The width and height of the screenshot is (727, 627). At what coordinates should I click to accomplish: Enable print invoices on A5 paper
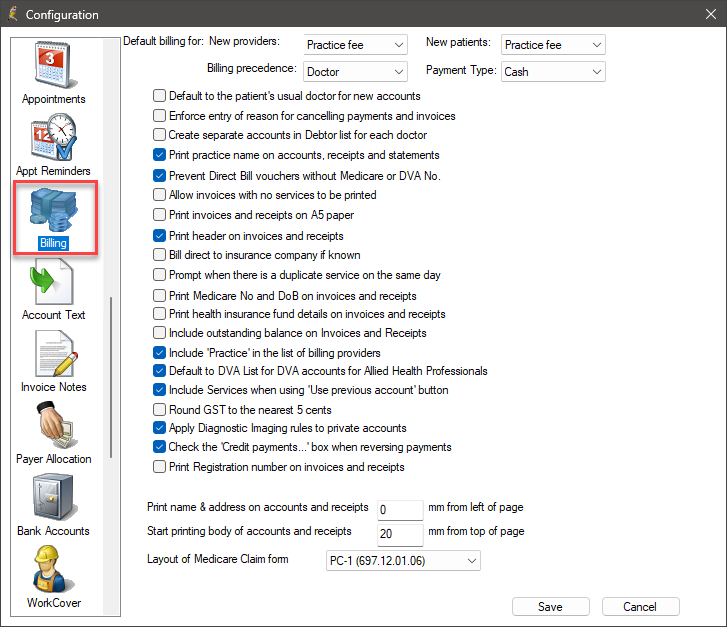tap(159, 214)
